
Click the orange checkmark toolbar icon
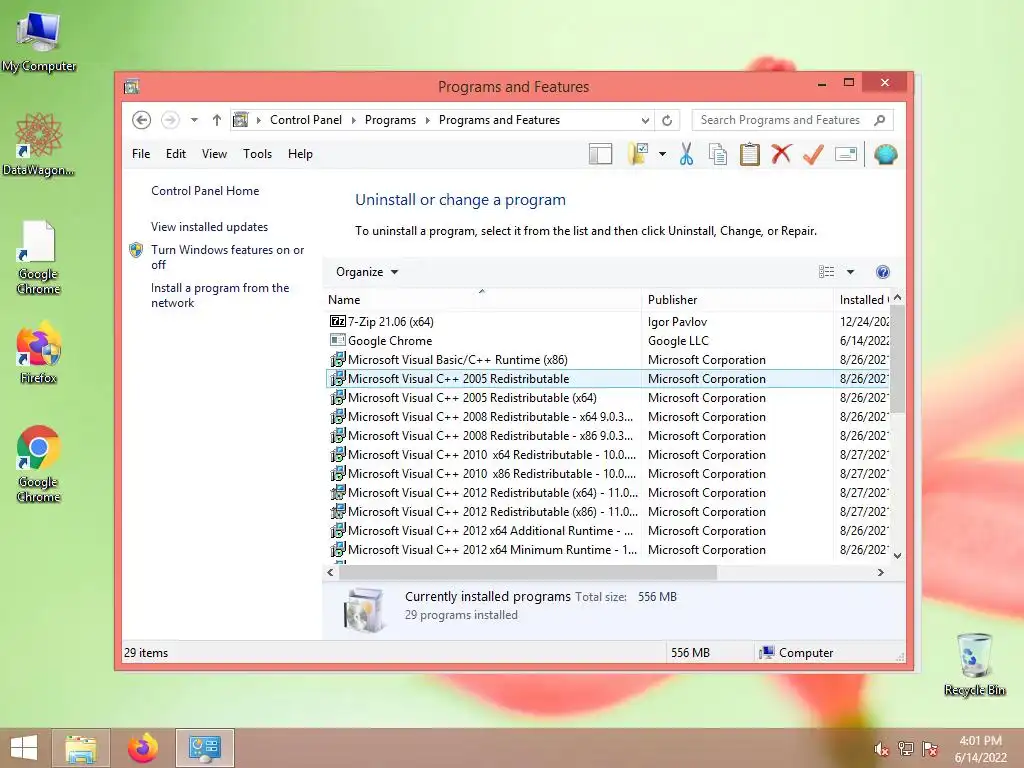(x=813, y=154)
